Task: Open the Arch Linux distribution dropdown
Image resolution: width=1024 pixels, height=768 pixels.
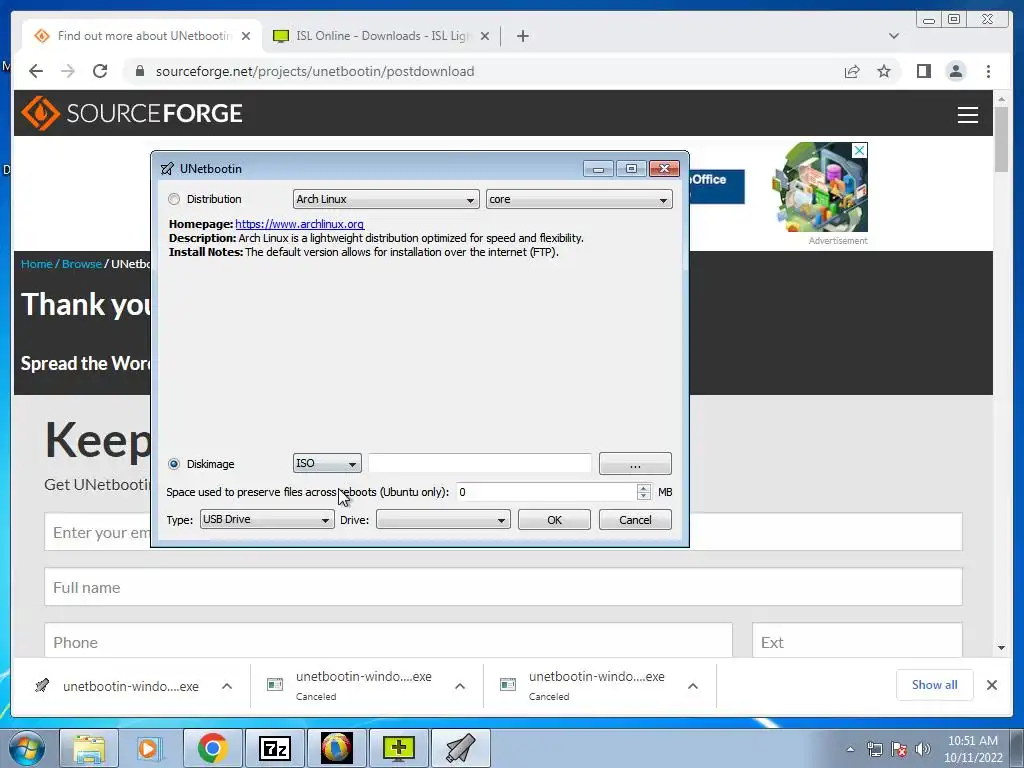Action: 386,199
